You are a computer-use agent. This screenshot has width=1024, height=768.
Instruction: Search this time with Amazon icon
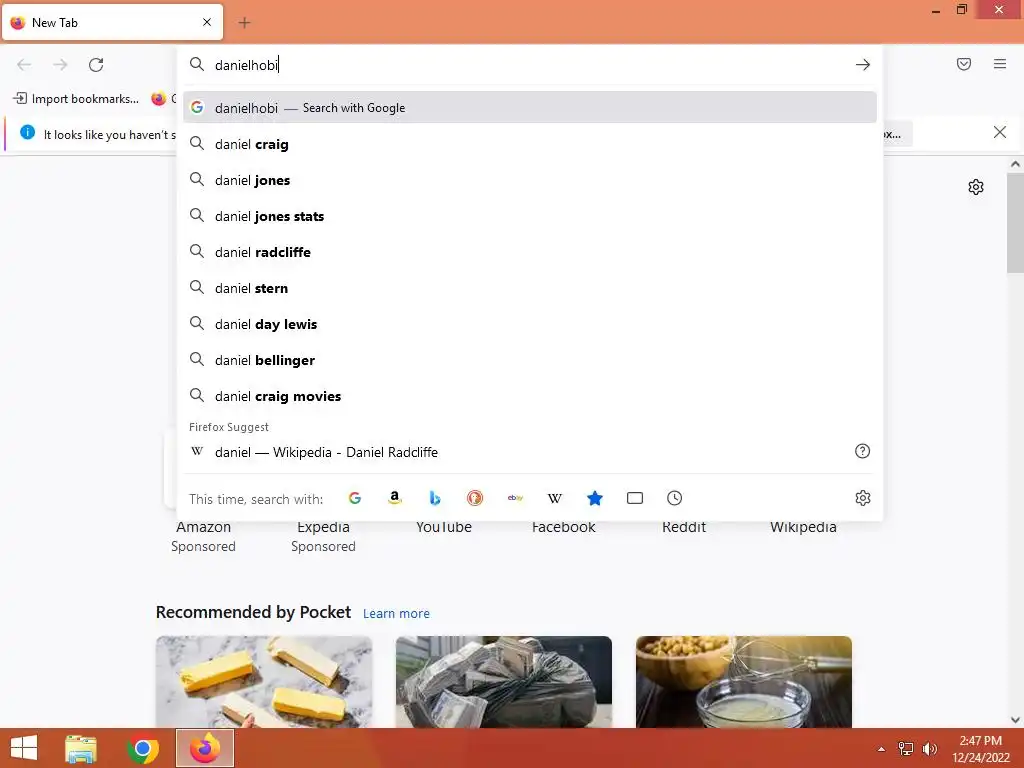[394, 498]
